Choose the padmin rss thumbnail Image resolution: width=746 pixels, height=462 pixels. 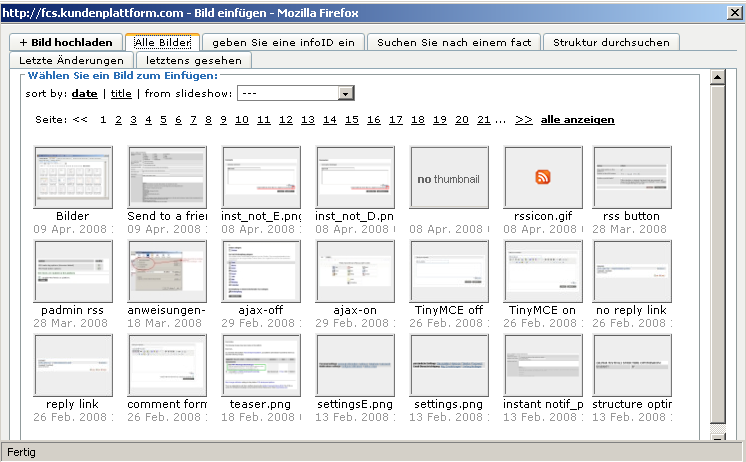point(73,271)
